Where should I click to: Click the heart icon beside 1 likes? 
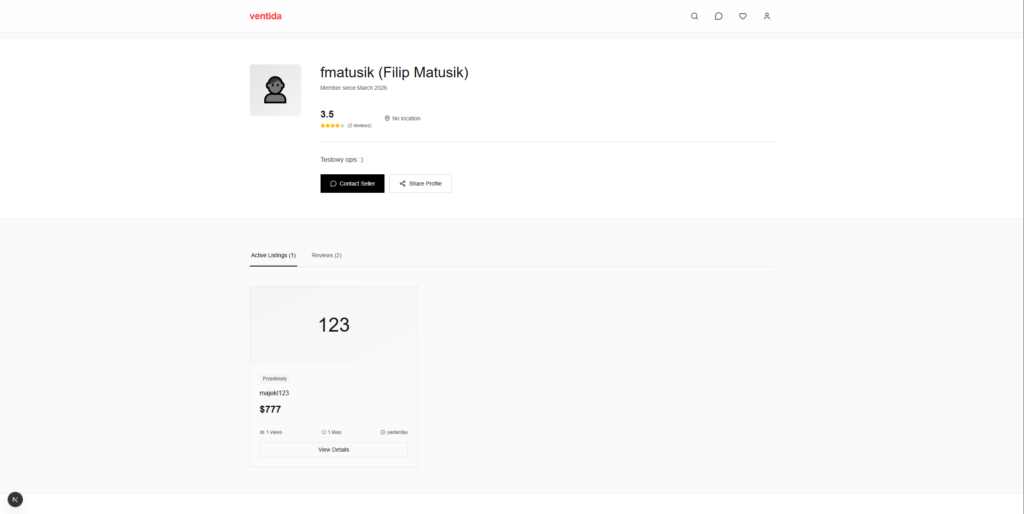coord(324,432)
